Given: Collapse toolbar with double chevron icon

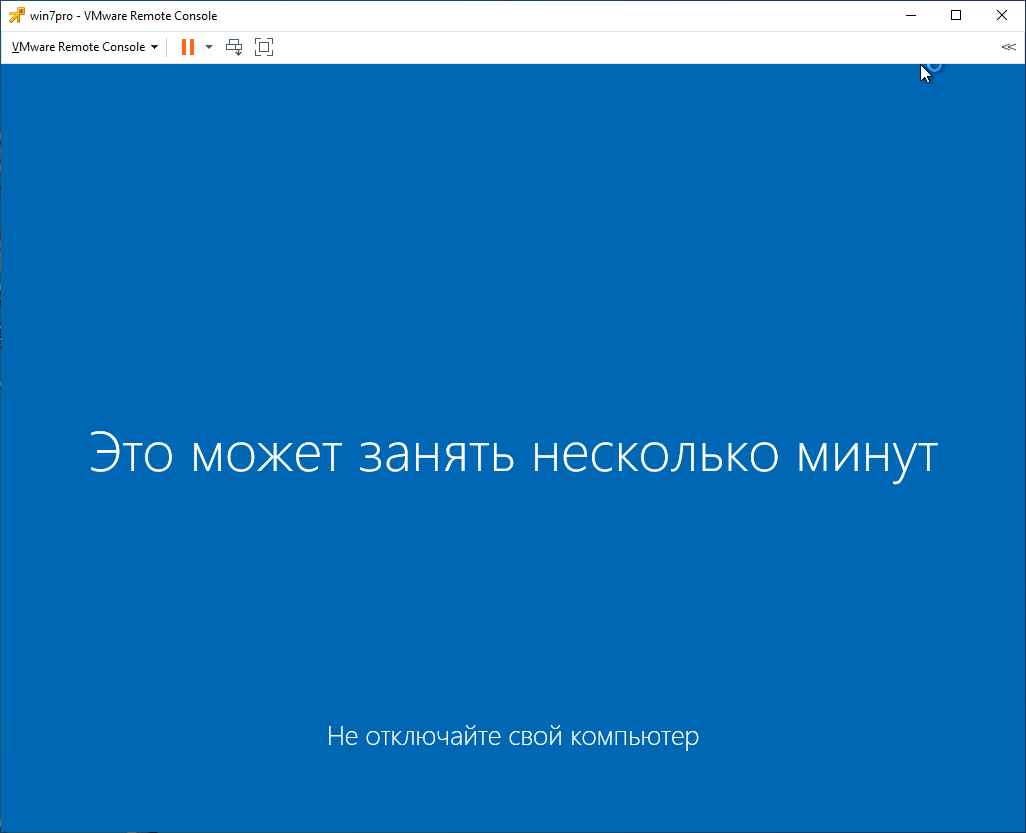Looking at the screenshot, I should (x=1008, y=47).
